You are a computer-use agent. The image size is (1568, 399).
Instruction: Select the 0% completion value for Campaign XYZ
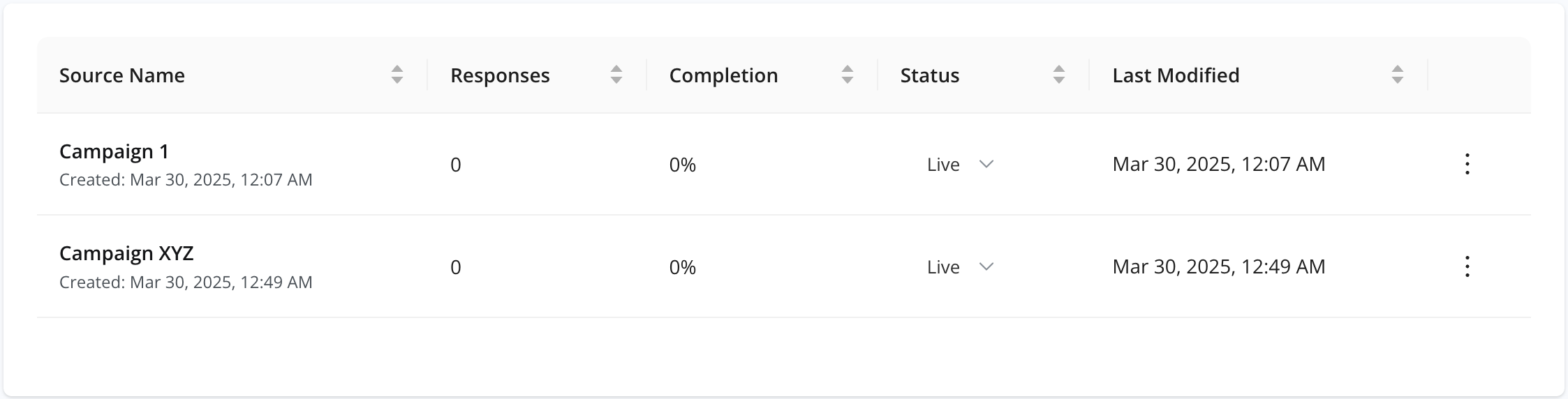click(683, 267)
